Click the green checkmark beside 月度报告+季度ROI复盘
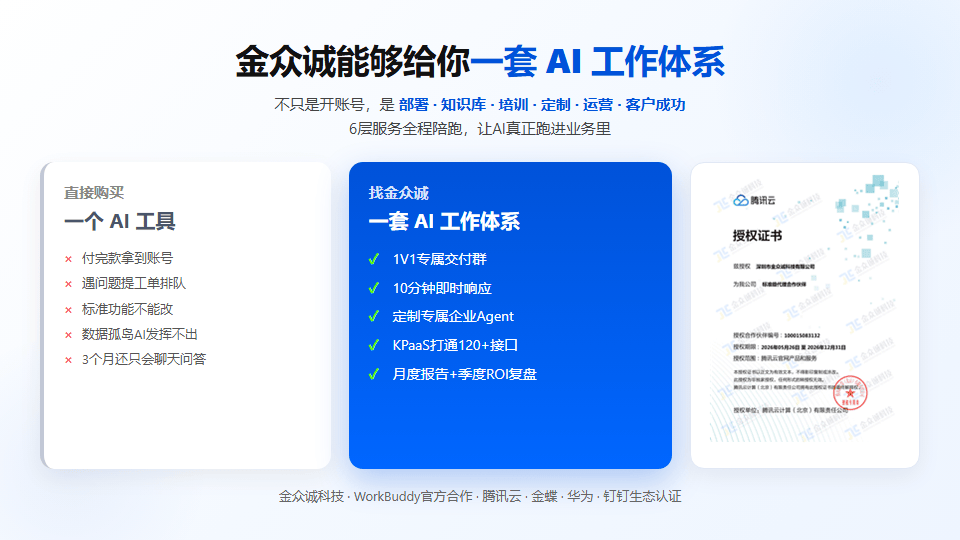960x540 pixels. pos(374,374)
